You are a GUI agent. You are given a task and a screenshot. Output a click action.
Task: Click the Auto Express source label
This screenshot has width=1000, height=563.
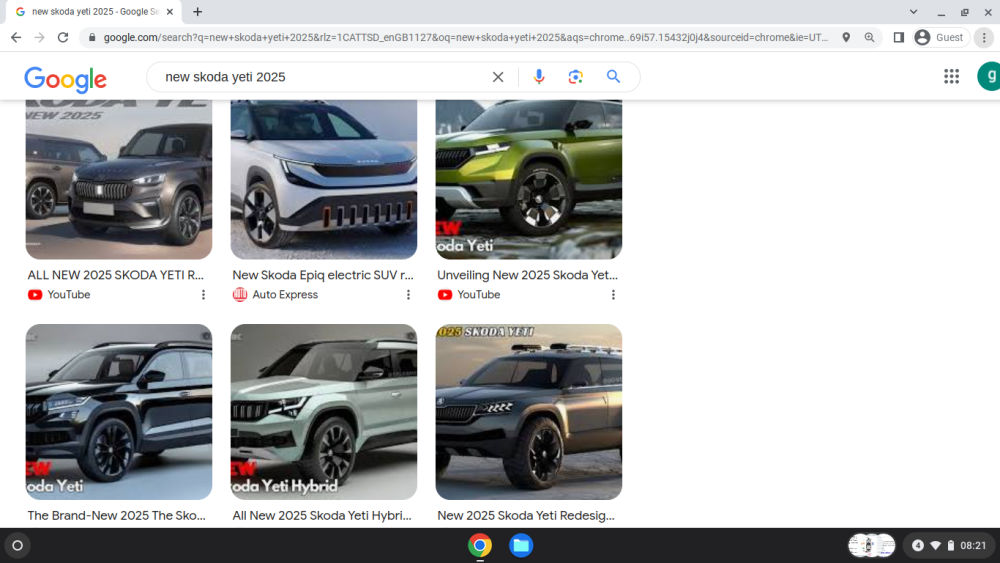click(x=275, y=295)
